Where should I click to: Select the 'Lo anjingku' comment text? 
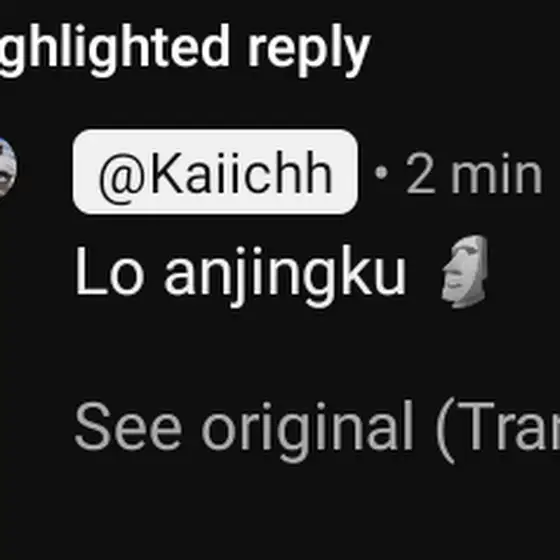click(x=281, y=272)
